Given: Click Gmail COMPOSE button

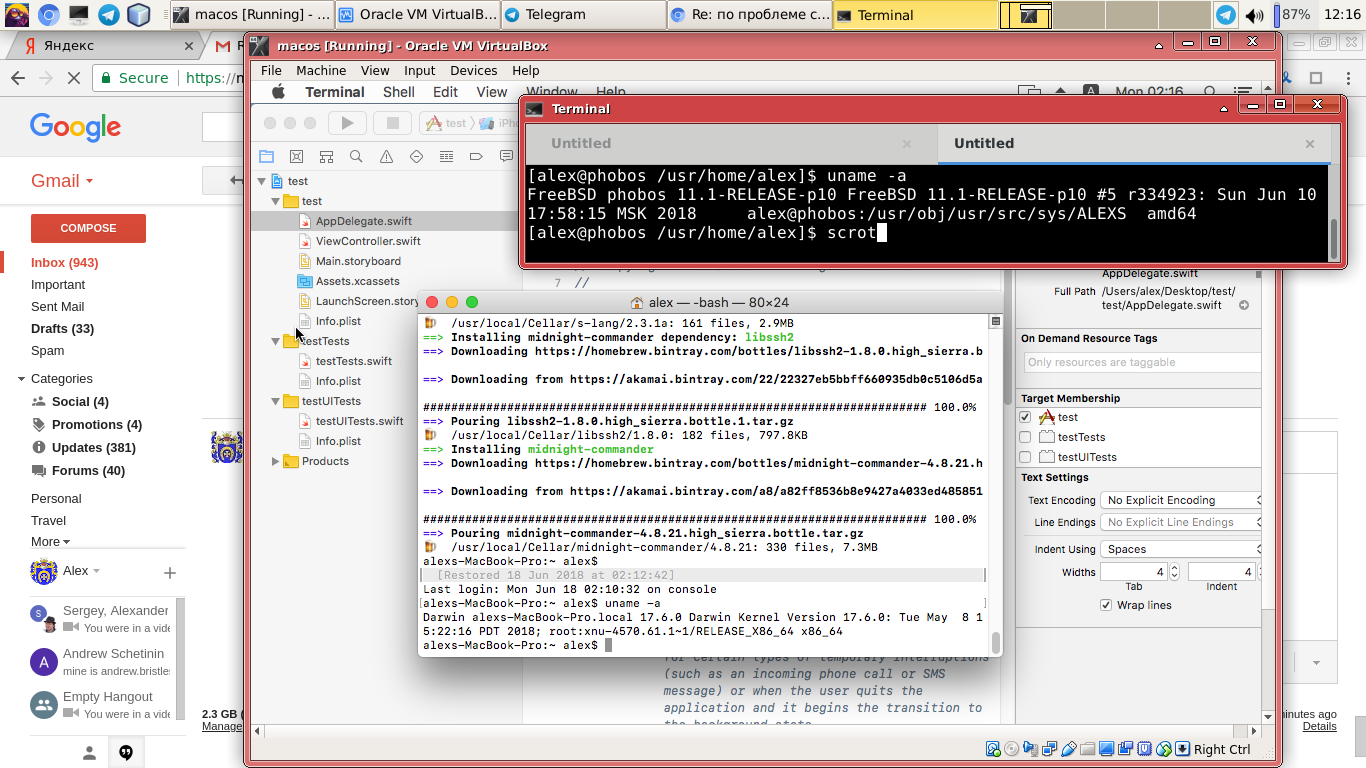Looking at the screenshot, I should [88, 228].
